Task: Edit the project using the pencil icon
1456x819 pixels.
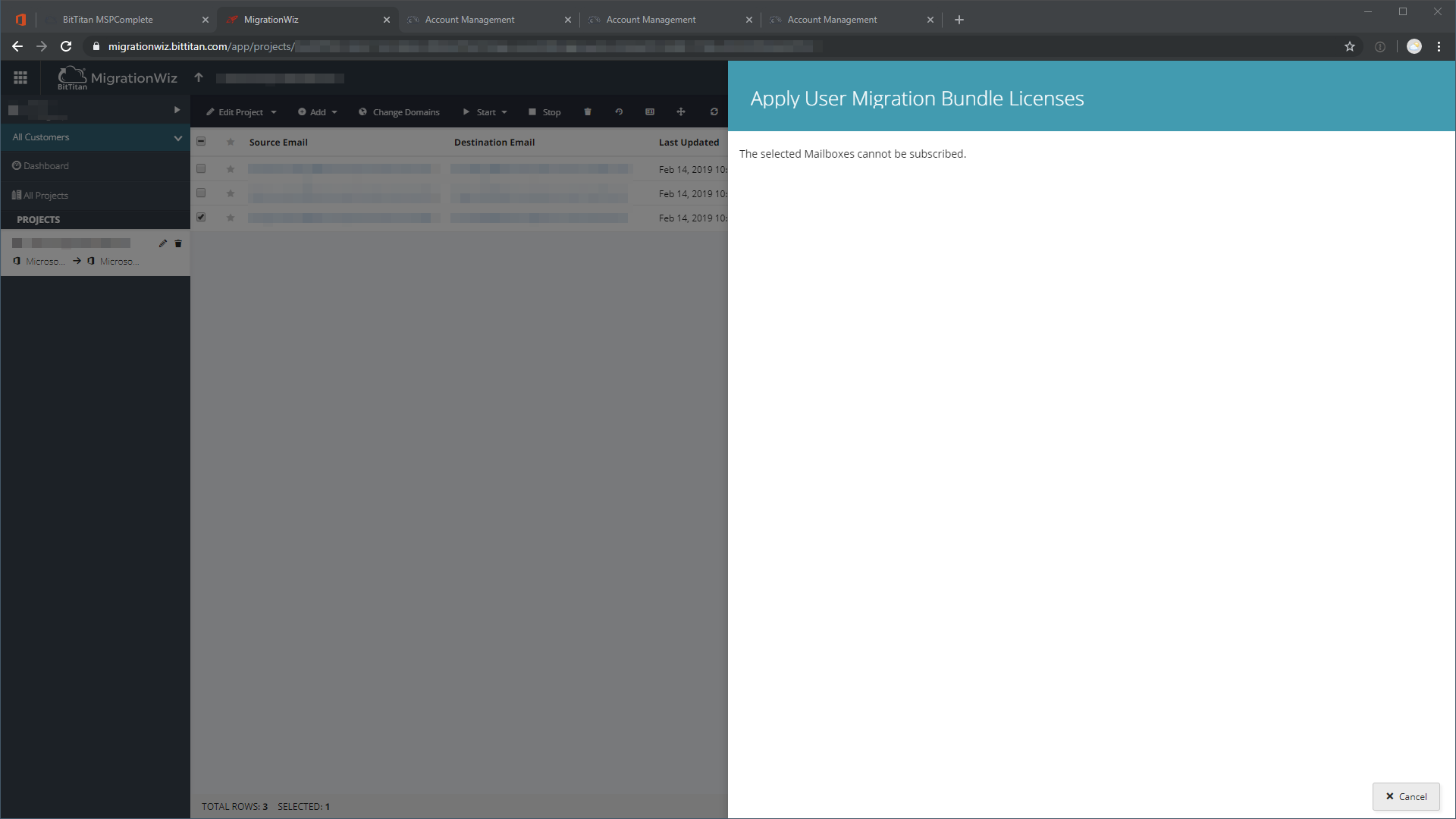Action: coord(162,243)
